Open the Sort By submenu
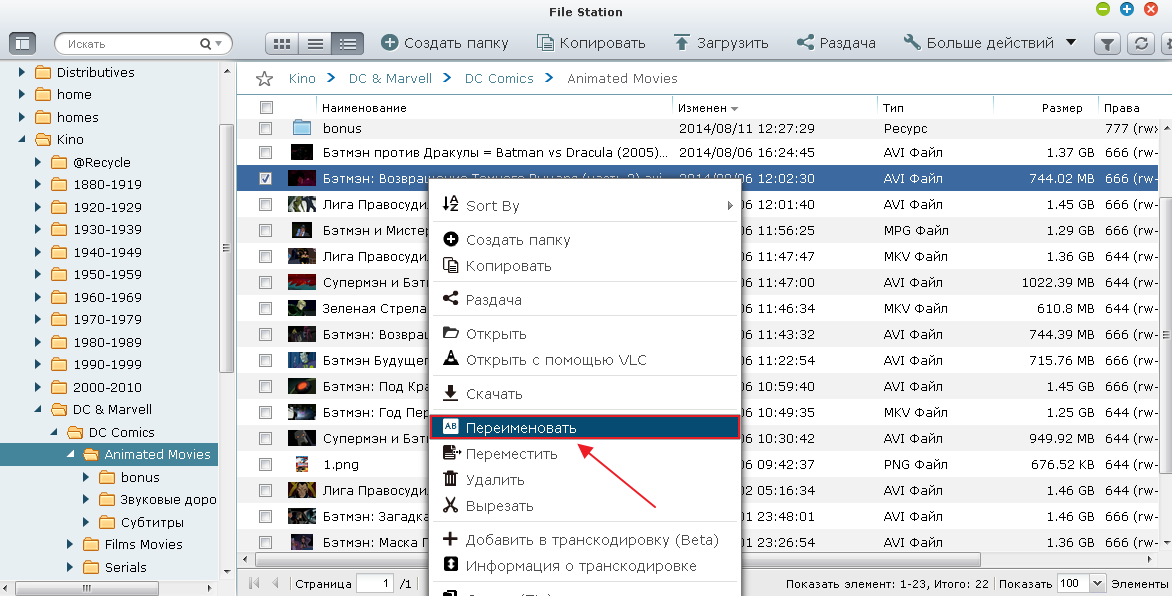 [x=585, y=206]
